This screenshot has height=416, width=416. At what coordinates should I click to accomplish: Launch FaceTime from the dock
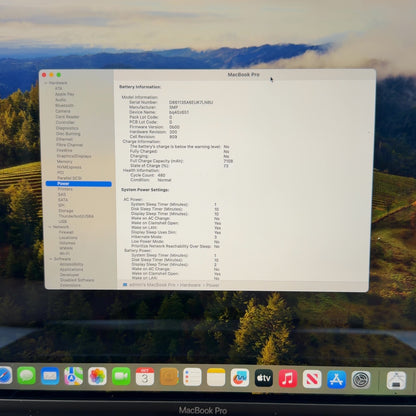pyautogui.click(x=121, y=376)
